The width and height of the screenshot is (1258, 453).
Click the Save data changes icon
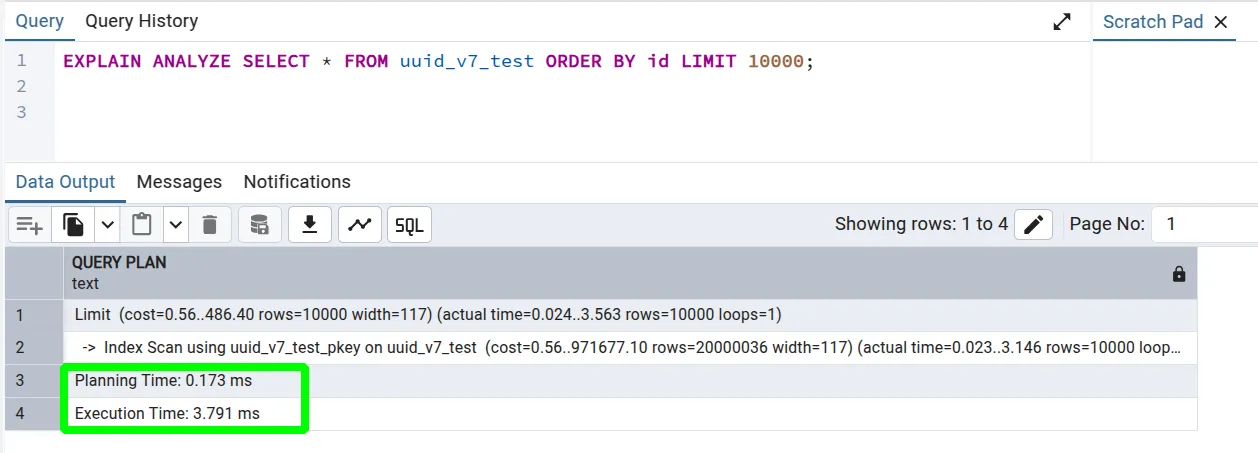259,225
